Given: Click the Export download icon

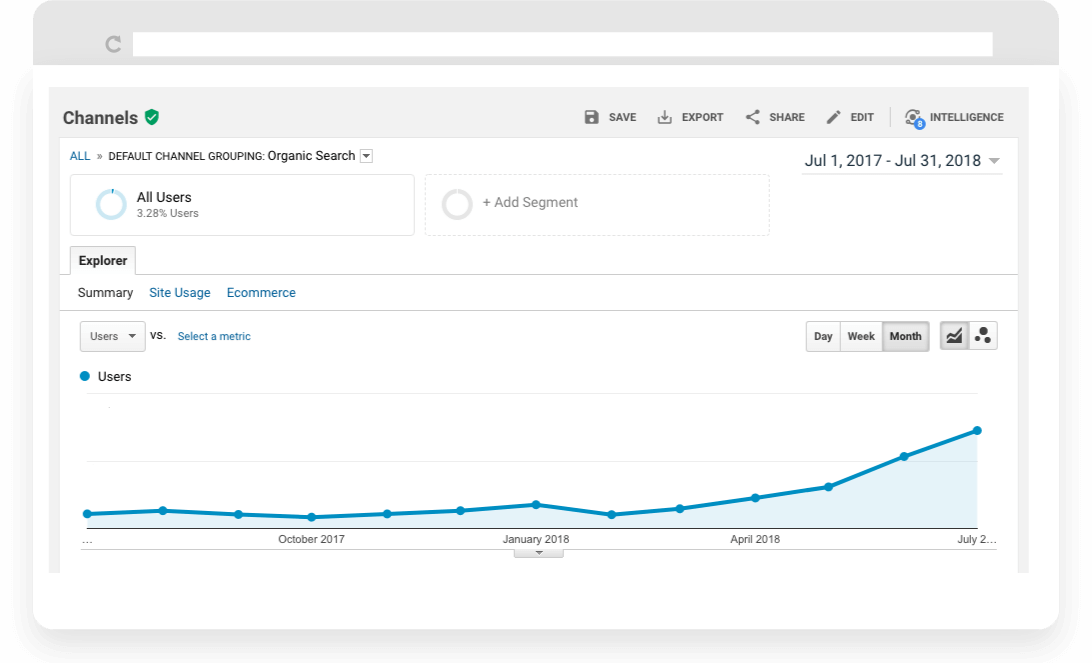Looking at the screenshot, I should click(664, 117).
